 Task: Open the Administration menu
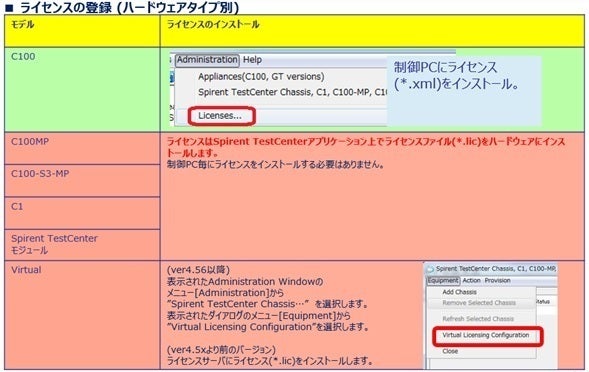[207, 60]
